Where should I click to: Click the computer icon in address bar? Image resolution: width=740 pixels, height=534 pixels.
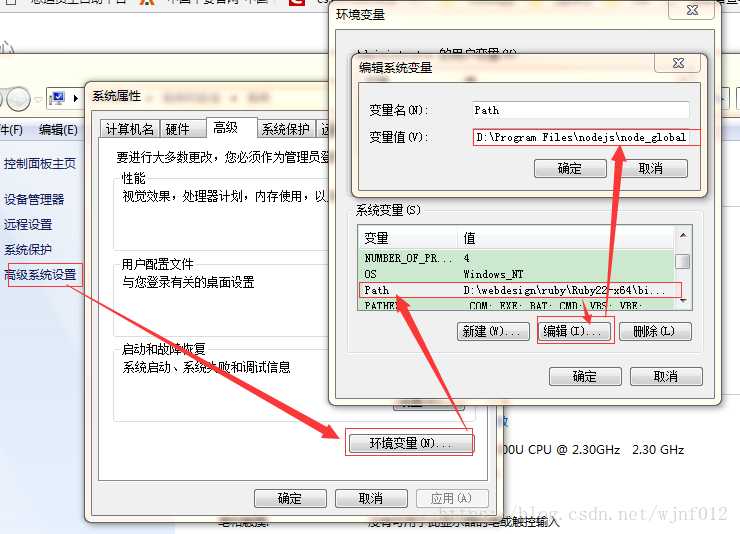tap(58, 98)
